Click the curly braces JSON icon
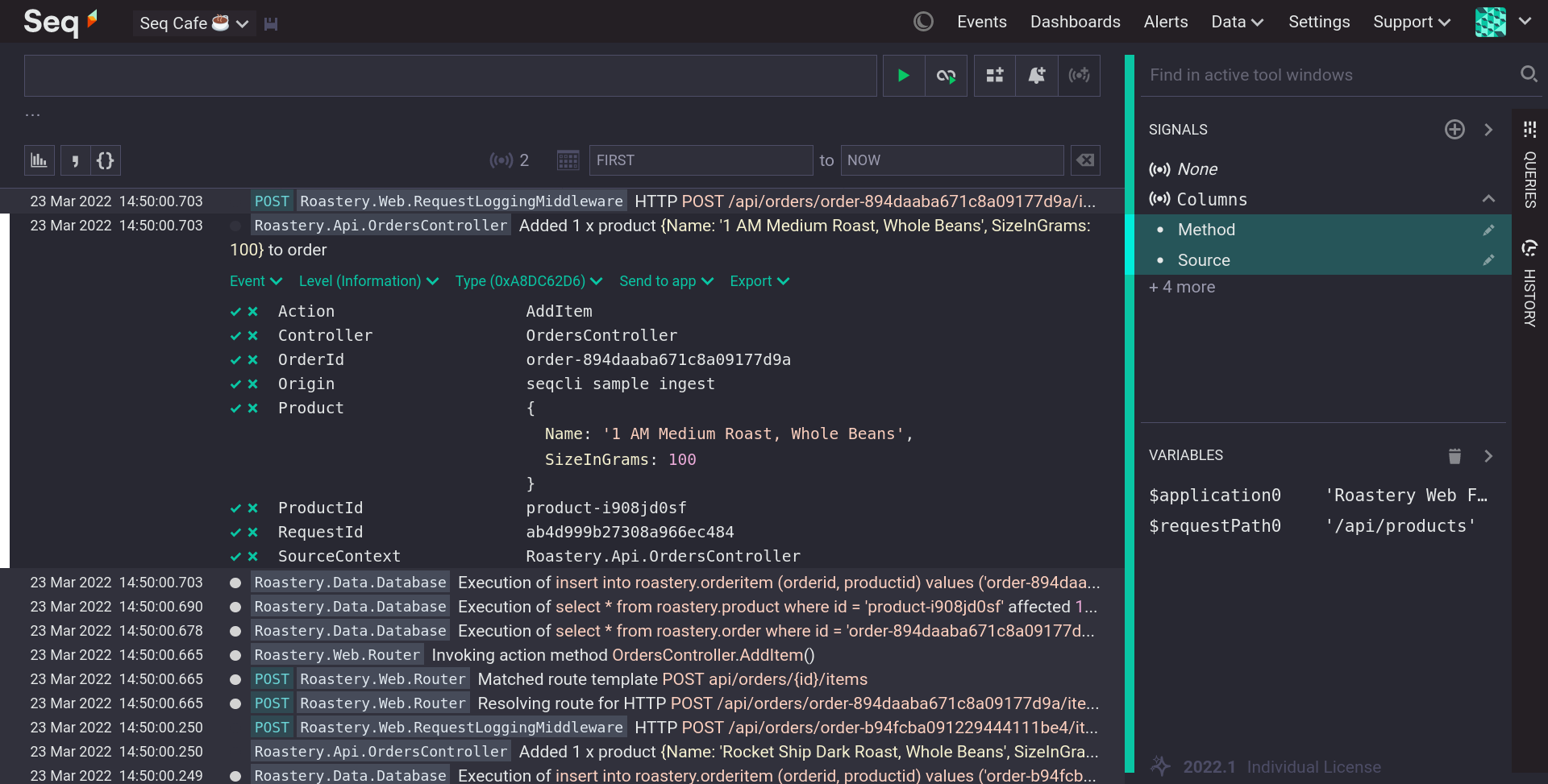 pyautogui.click(x=105, y=160)
